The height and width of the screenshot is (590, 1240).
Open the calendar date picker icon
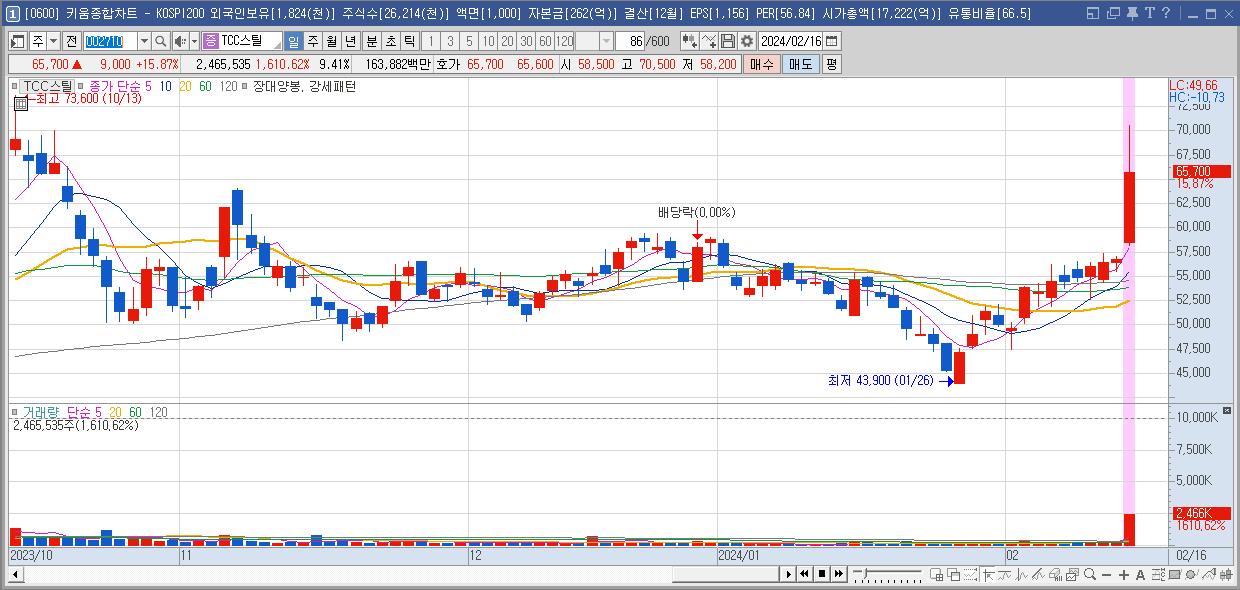click(832, 41)
